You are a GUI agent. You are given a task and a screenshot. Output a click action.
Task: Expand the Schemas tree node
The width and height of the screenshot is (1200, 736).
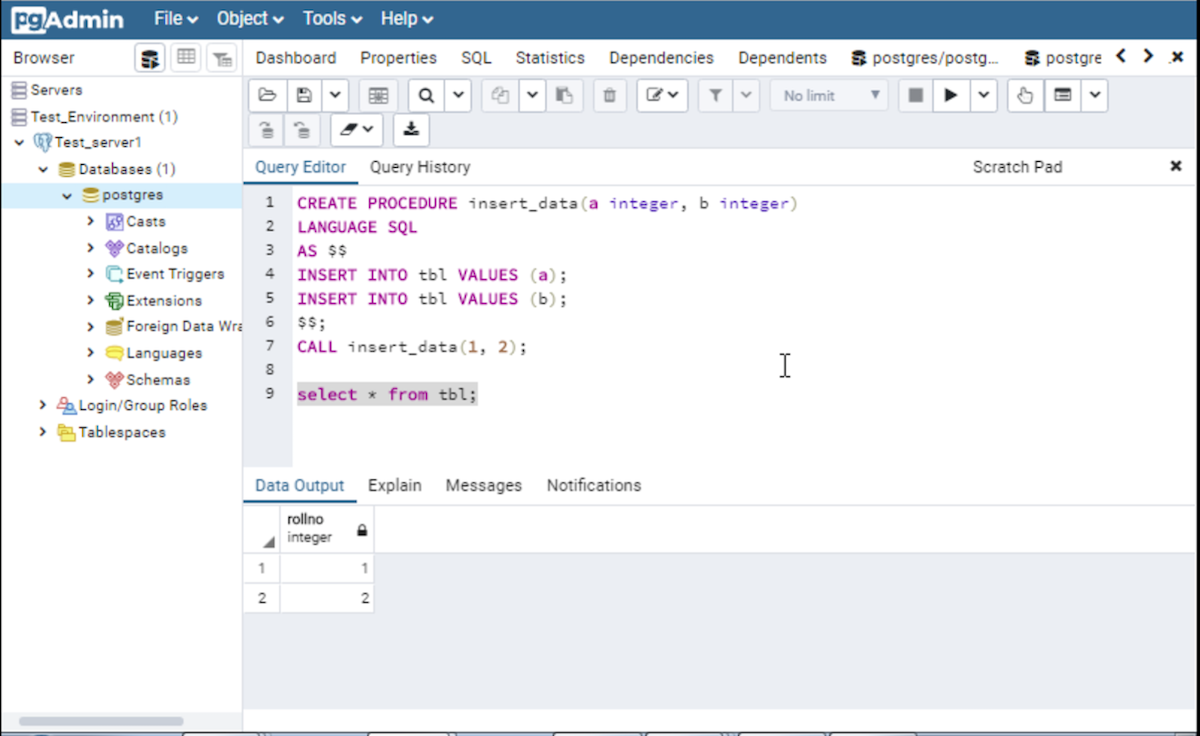91,380
